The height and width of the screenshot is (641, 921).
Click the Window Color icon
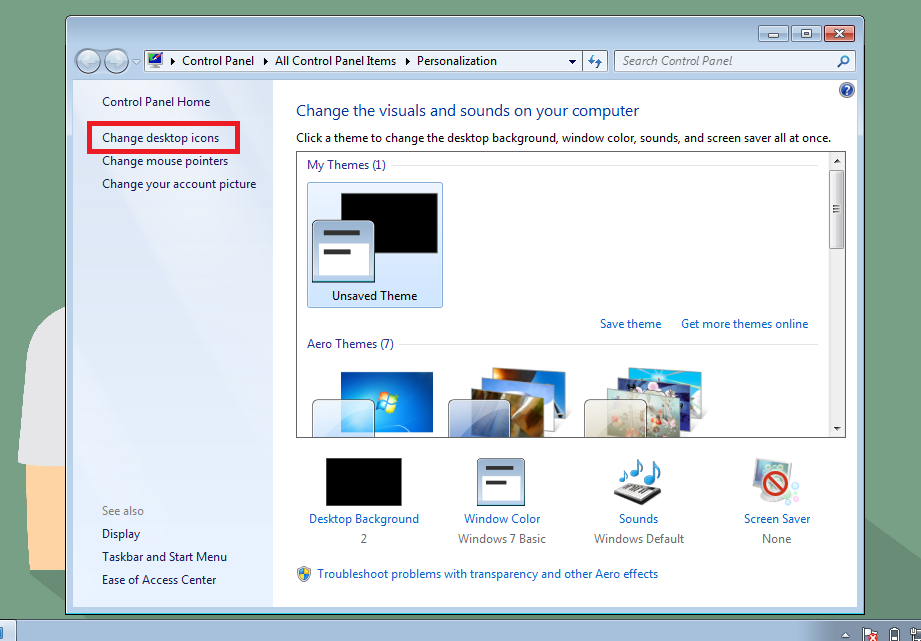pos(501,482)
